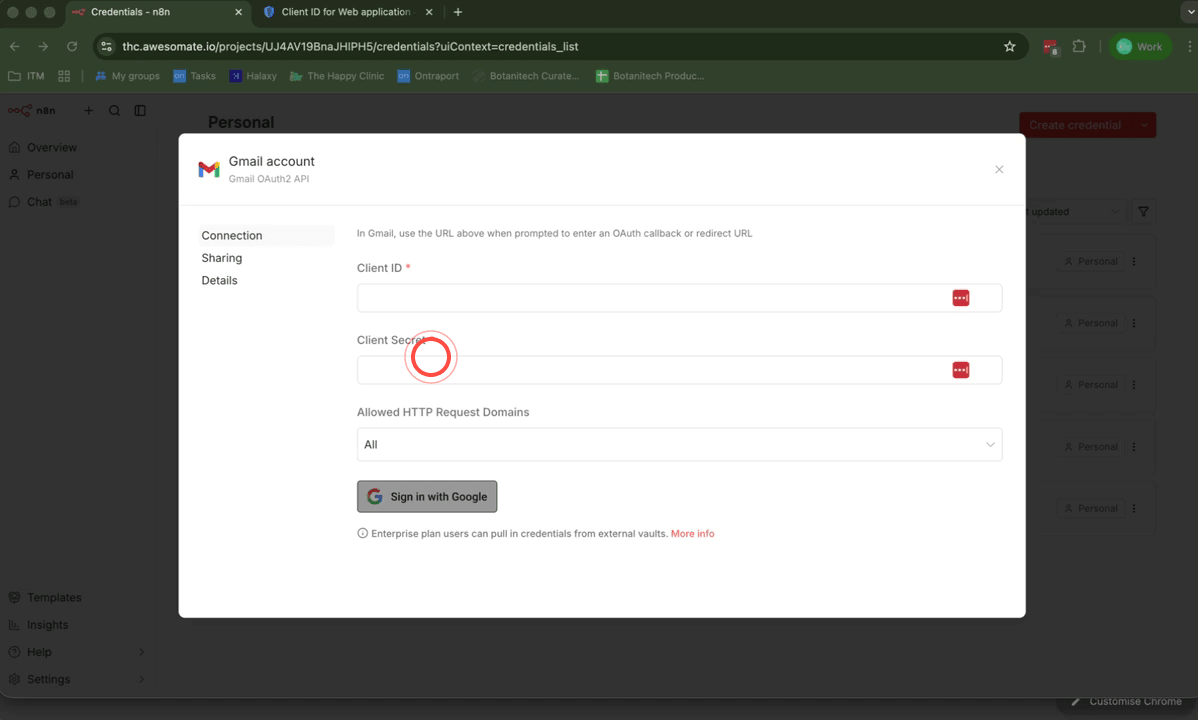Viewport: 1198px width, 720px height.
Task: Click the panel toggle icon beside search
Action: [x=140, y=110]
